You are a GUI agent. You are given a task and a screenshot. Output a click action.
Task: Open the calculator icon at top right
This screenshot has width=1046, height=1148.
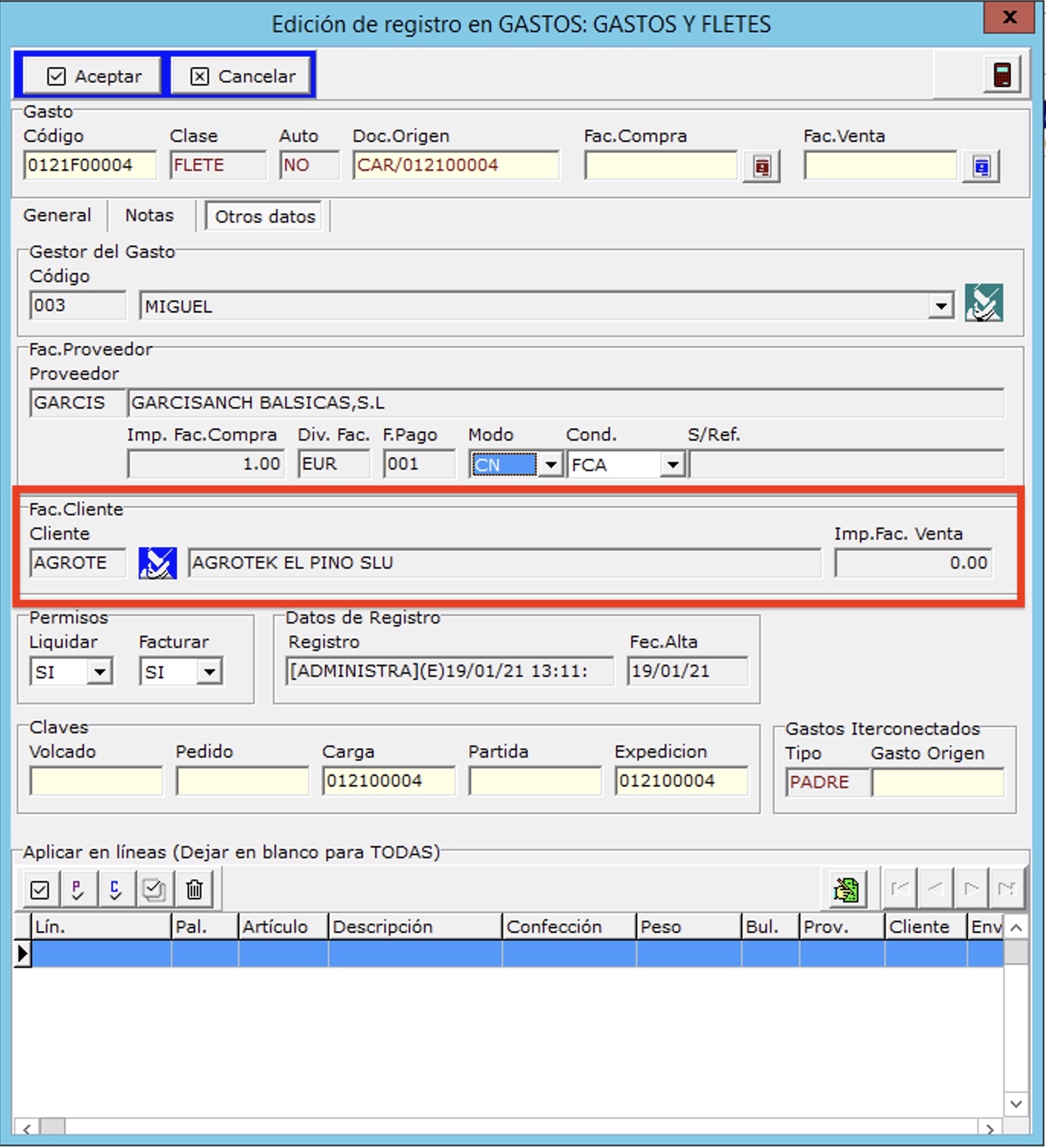pos(1001,75)
